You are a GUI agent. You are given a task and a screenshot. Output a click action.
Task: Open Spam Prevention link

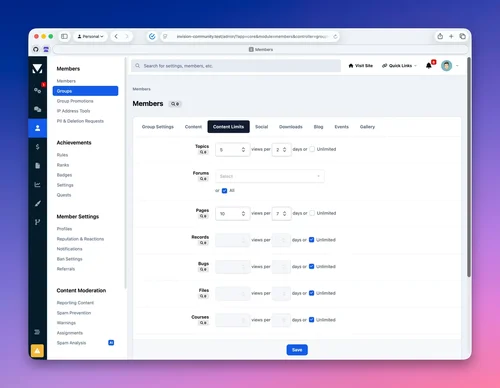(74, 313)
